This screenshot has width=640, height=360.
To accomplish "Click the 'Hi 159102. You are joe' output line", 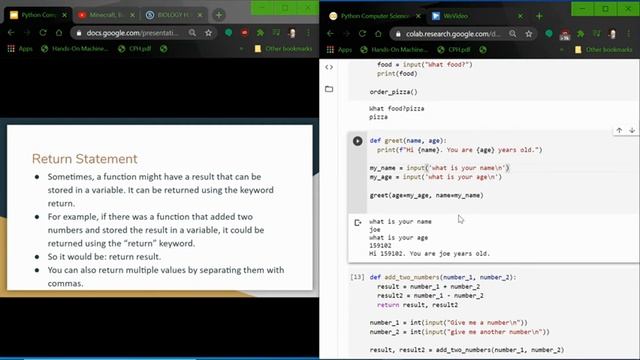I will [429, 253].
